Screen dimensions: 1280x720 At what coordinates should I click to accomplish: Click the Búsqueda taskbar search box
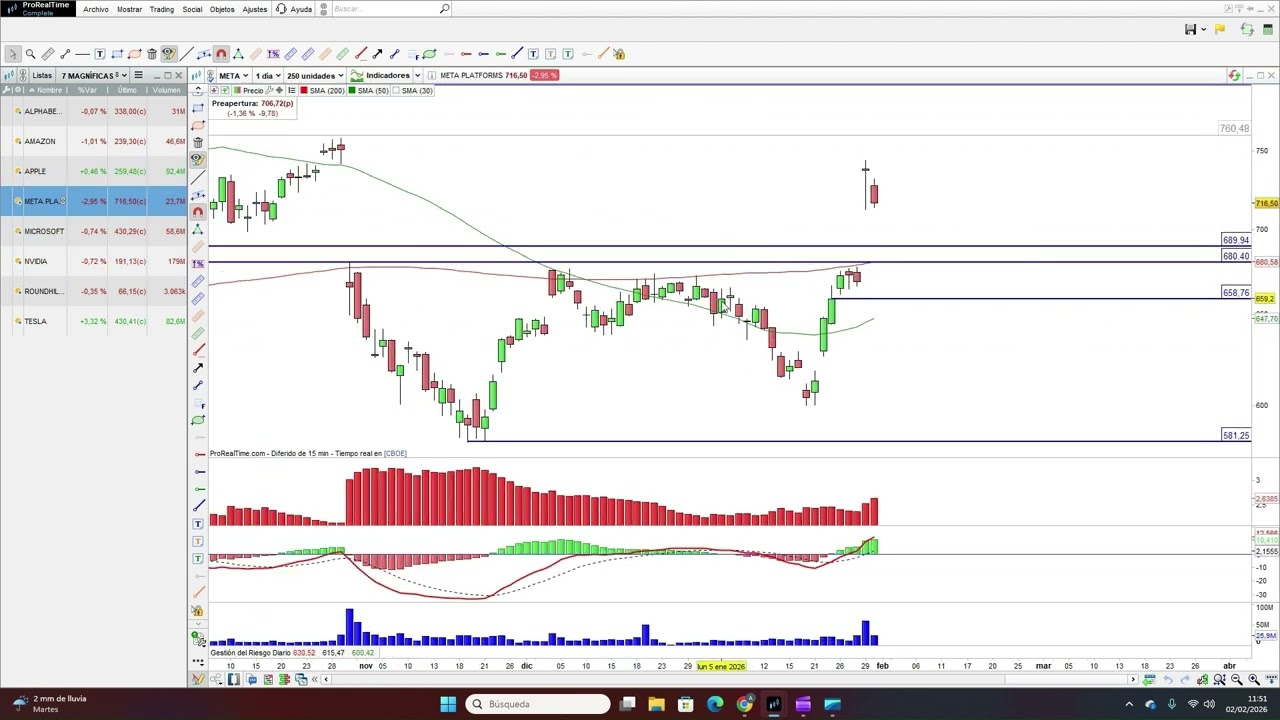point(539,704)
